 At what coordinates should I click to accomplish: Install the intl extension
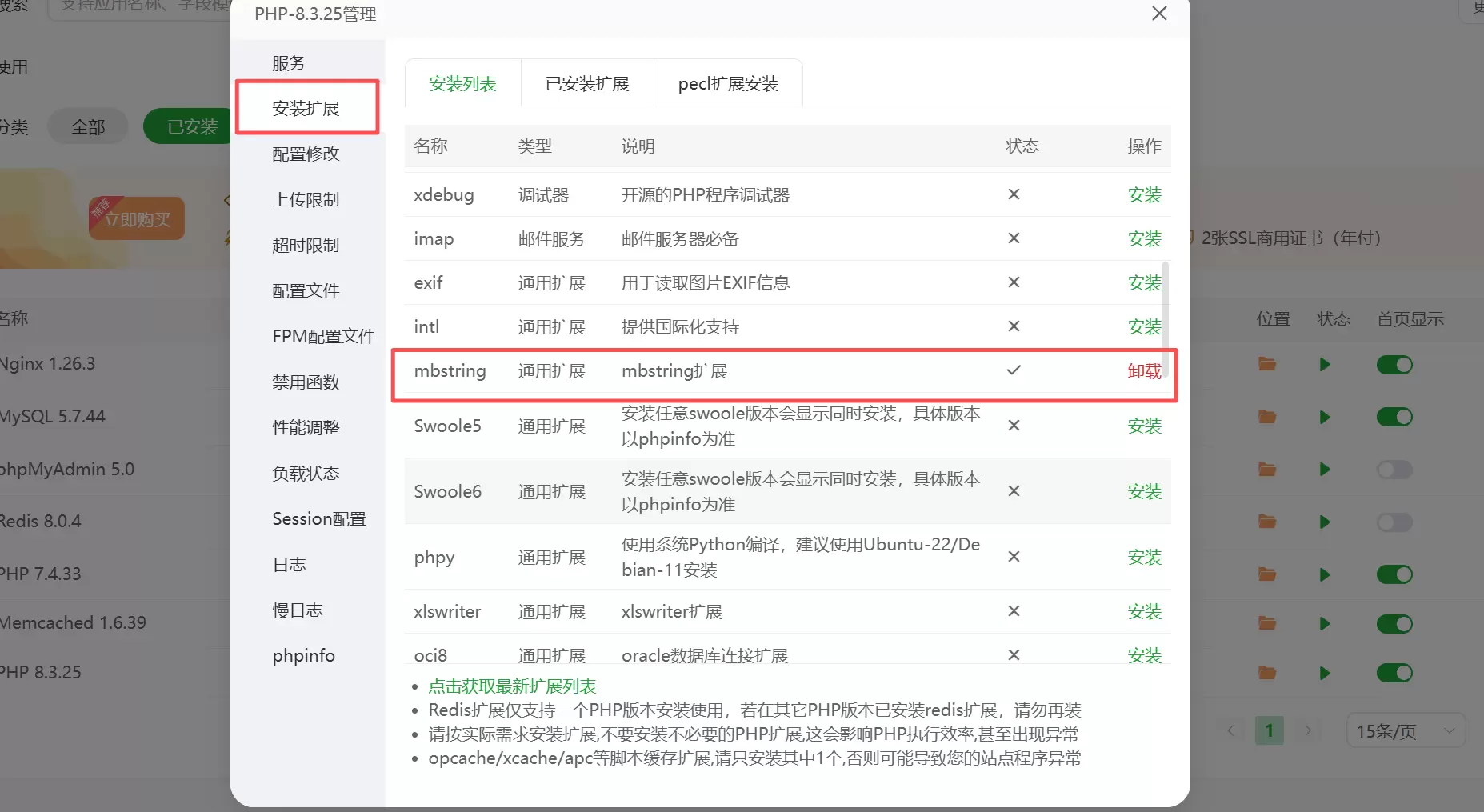pos(1144,326)
